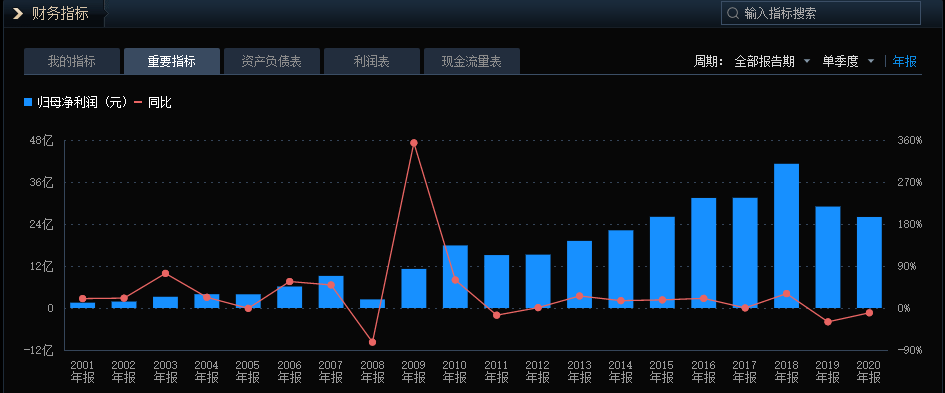The image size is (945, 393).
Task: Open the 单季度 dropdown
Action: (849, 61)
